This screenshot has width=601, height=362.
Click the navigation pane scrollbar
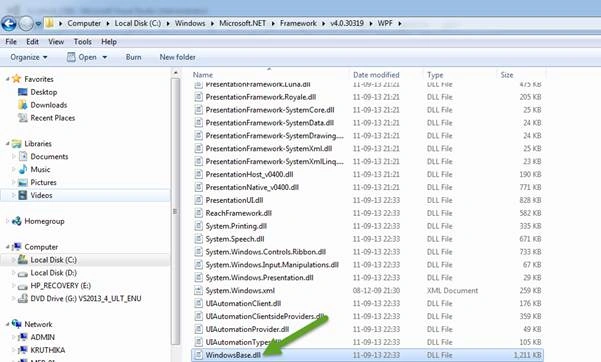point(175,211)
